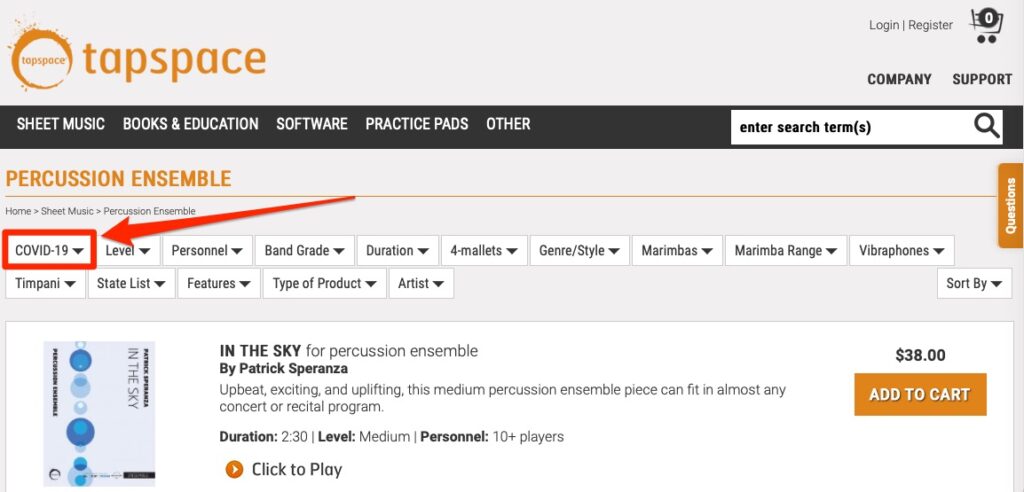Expand the Marimba Range filter
Image resolution: width=1024 pixels, height=492 pixels.
pos(786,250)
